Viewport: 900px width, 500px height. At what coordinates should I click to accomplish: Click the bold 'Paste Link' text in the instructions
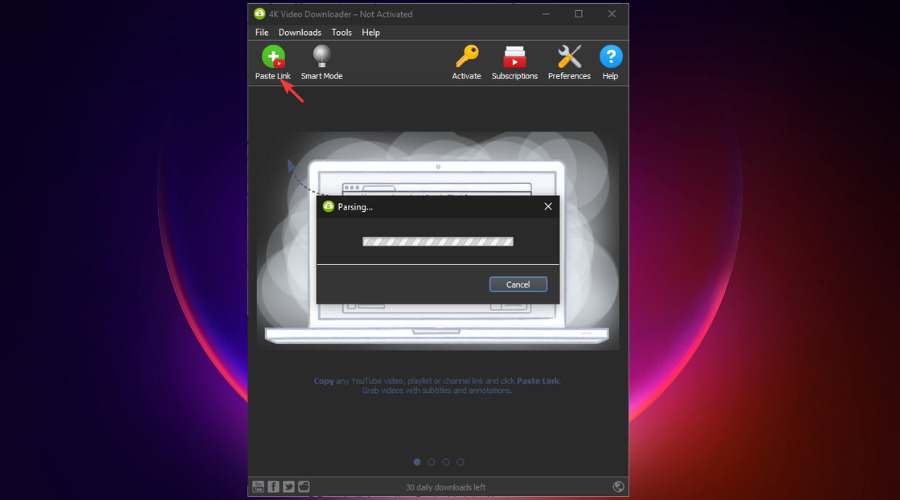click(x=538, y=381)
